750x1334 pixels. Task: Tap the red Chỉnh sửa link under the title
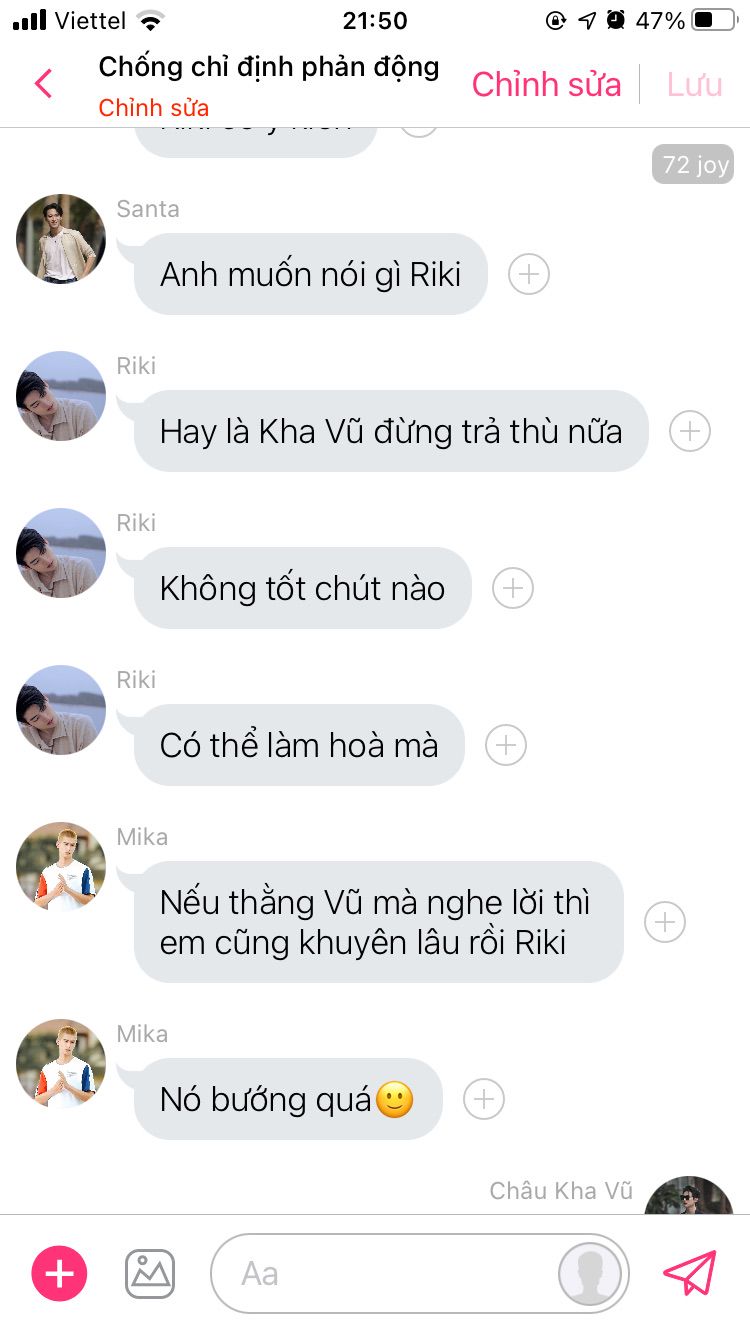coord(154,107)
